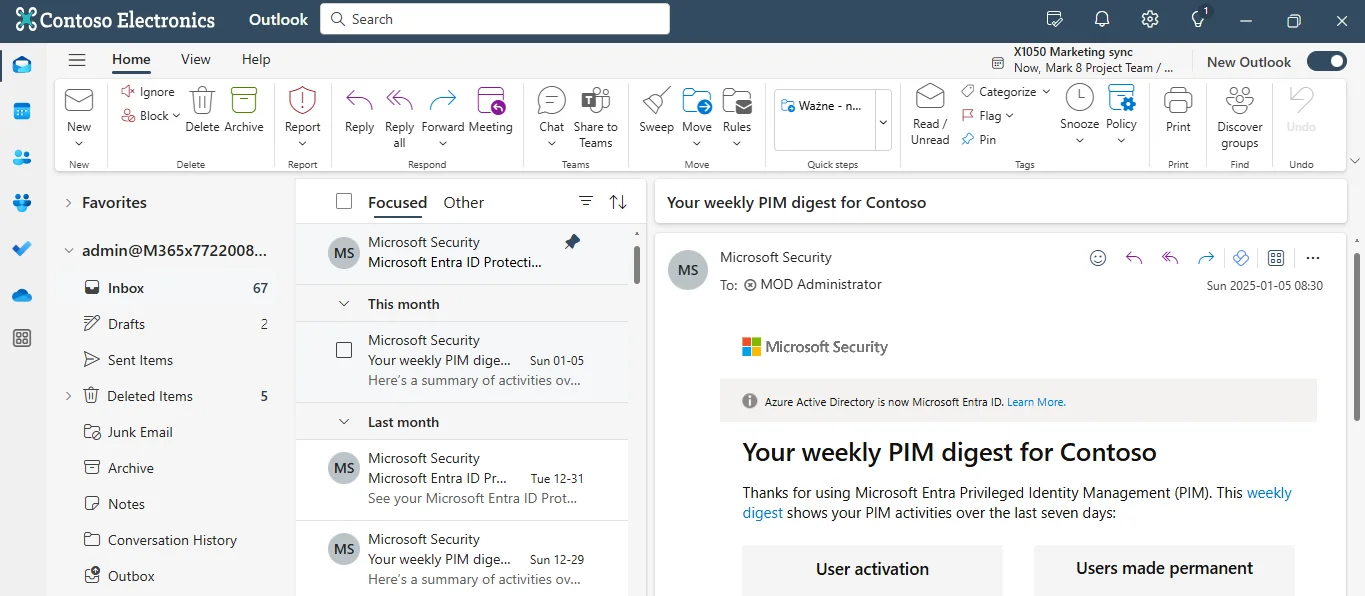Turn off the New Outlook toggle
This screenshot has width=1365, height=596.
tap(1326, 62)
